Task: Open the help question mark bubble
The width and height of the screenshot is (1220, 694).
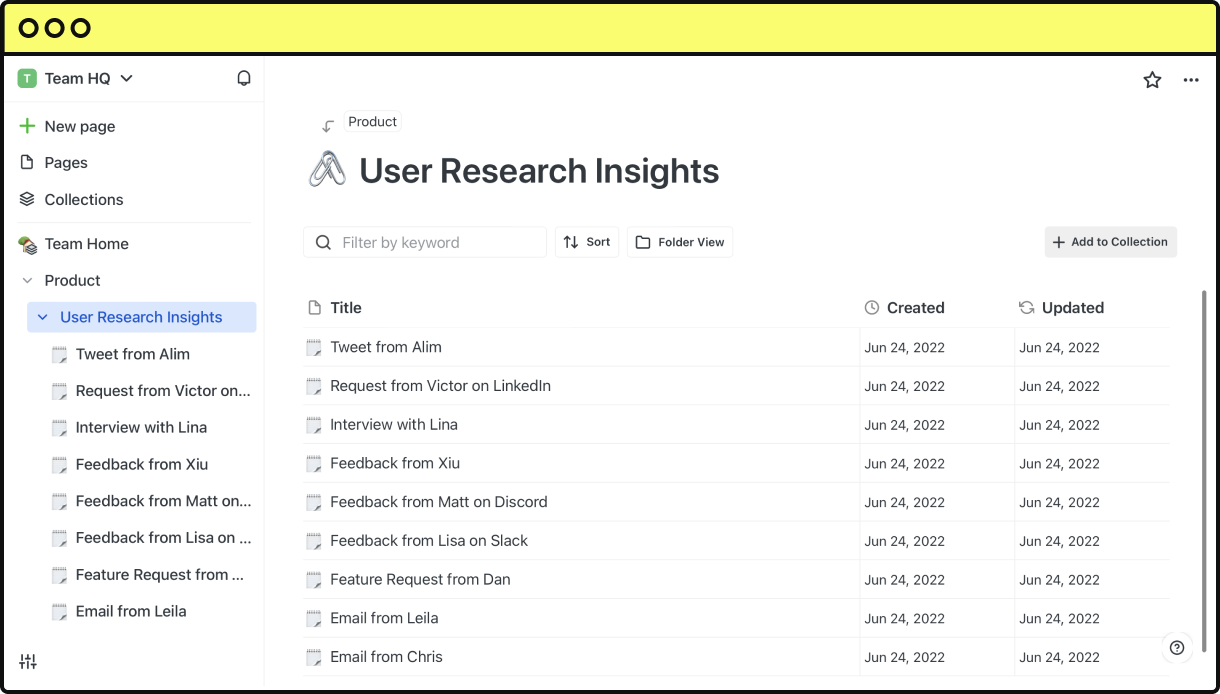Action: pyautogui.click(x=1176, y=648)
